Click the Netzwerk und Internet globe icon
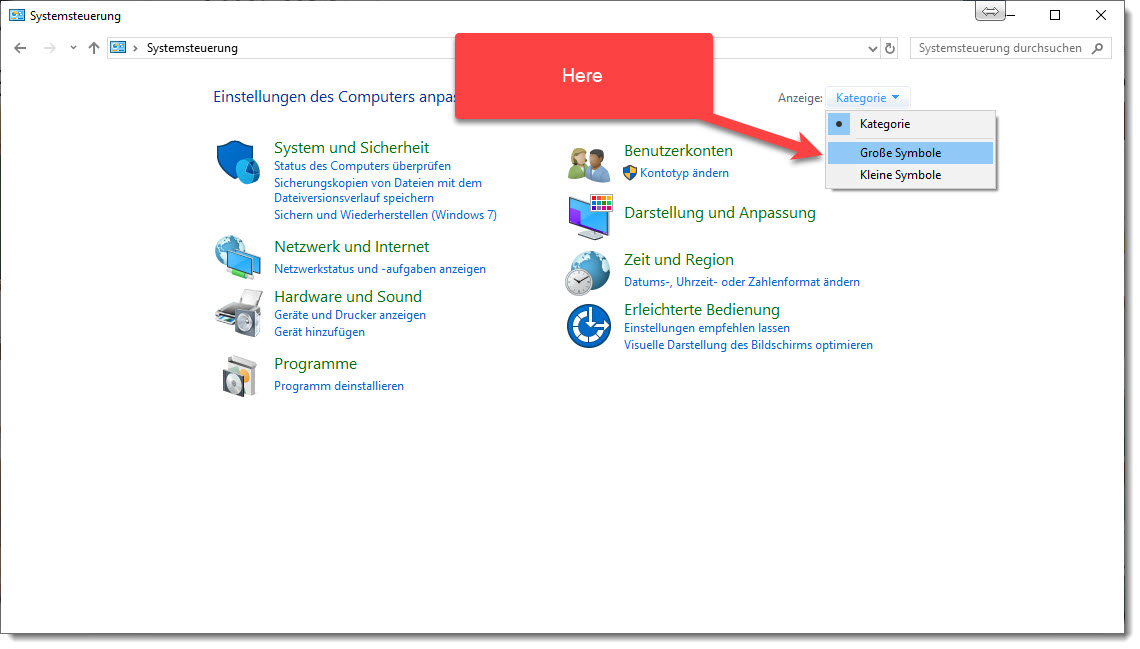This screenshot has height=649, width=1140. 237,257
